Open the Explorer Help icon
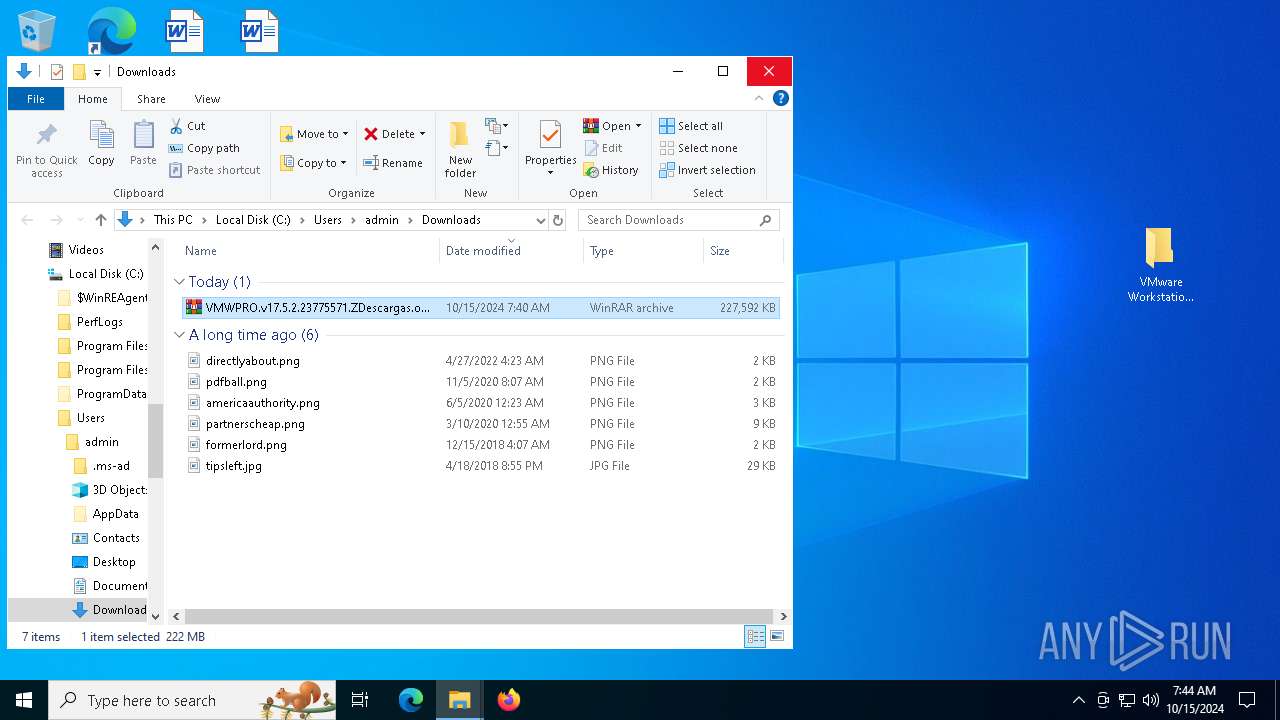 pyautogui.click(x=781, y=98)
